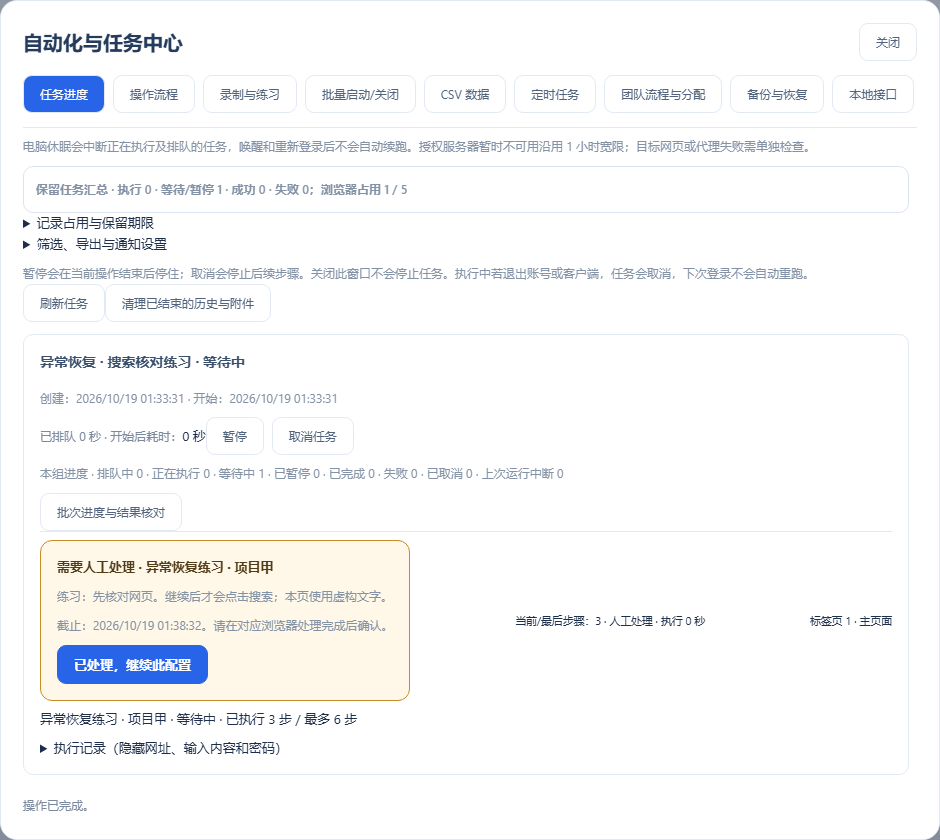This screenshot has height=840, width=940.
Task: Click the 关闭 button at top right
Action: click(887, 43)
